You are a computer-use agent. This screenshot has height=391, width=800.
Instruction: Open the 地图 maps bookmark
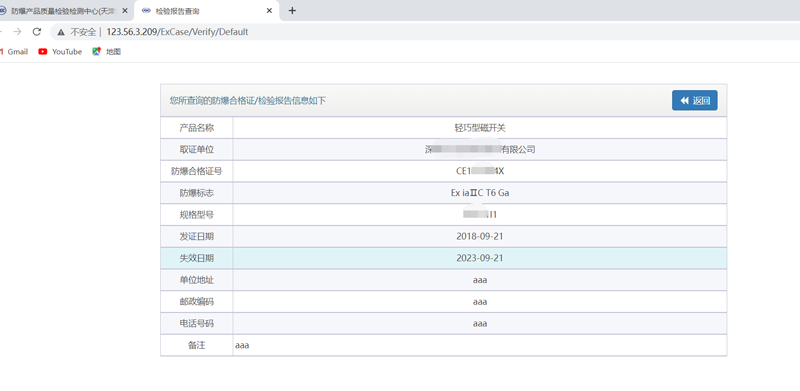click(x=107, y=52)
